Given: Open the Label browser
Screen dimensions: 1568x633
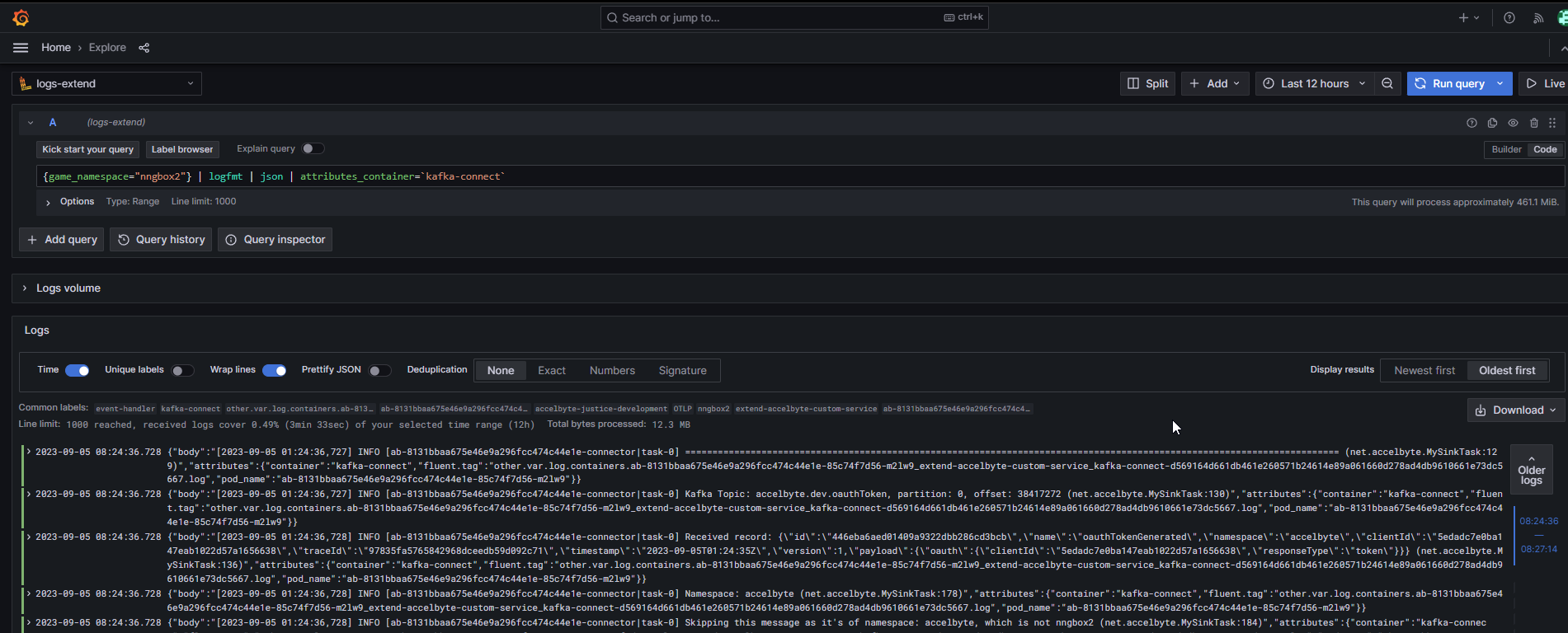Looking at the screenshot, I should pyautogui.click(x=182, y=149).
